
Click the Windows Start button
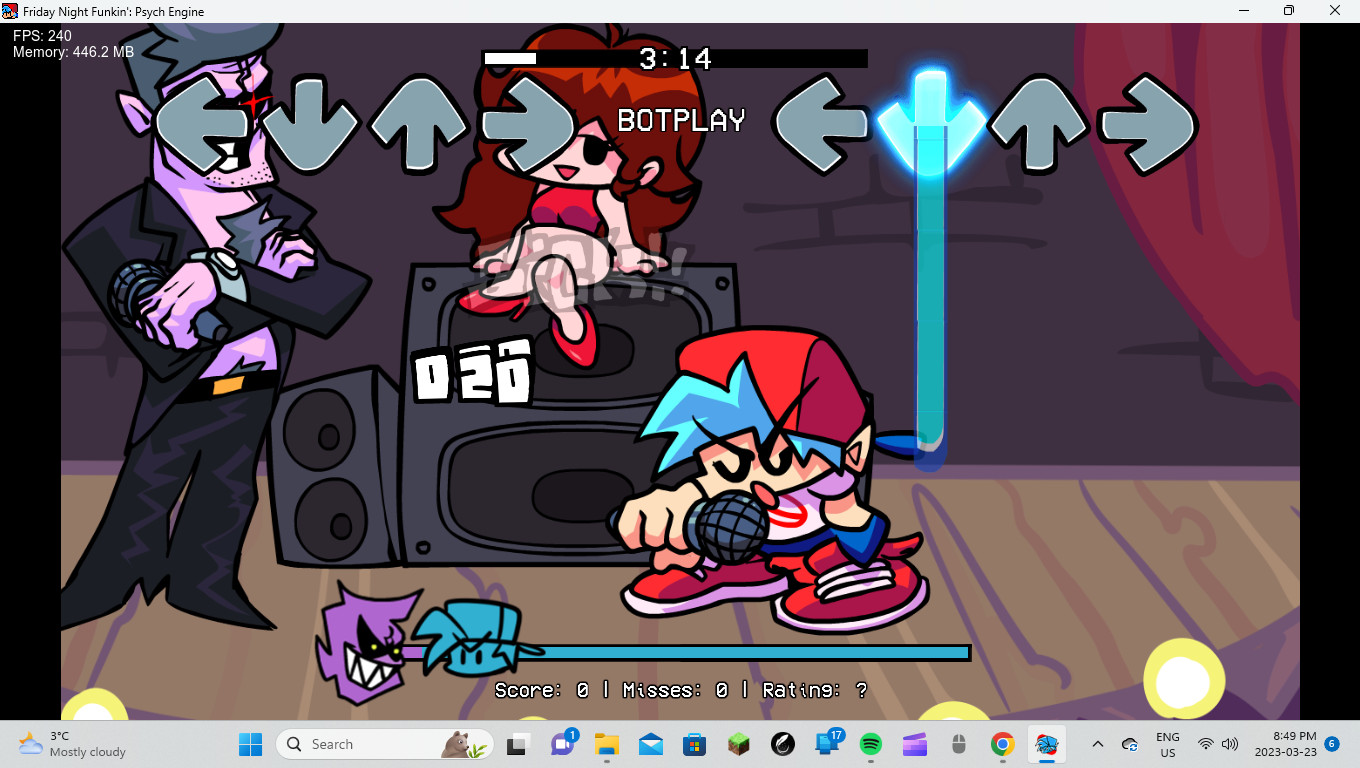pos(250,744)
